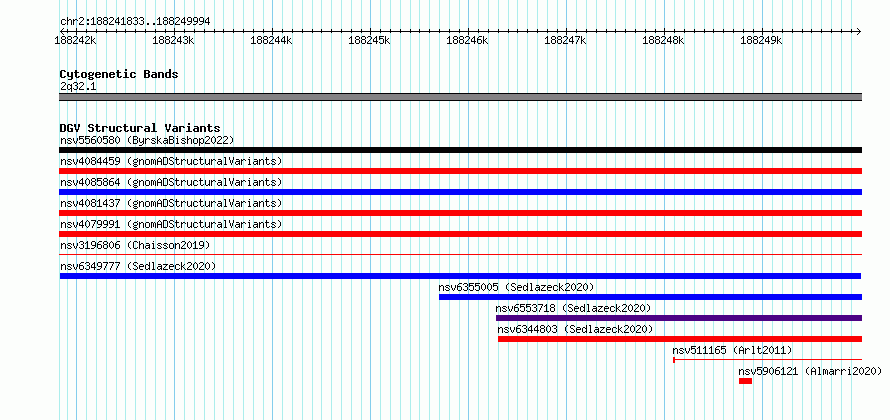The image size is (890, 420).
Task: Select the gray 2q32.1 cytogenetic band bar
Action: point(461,97)
